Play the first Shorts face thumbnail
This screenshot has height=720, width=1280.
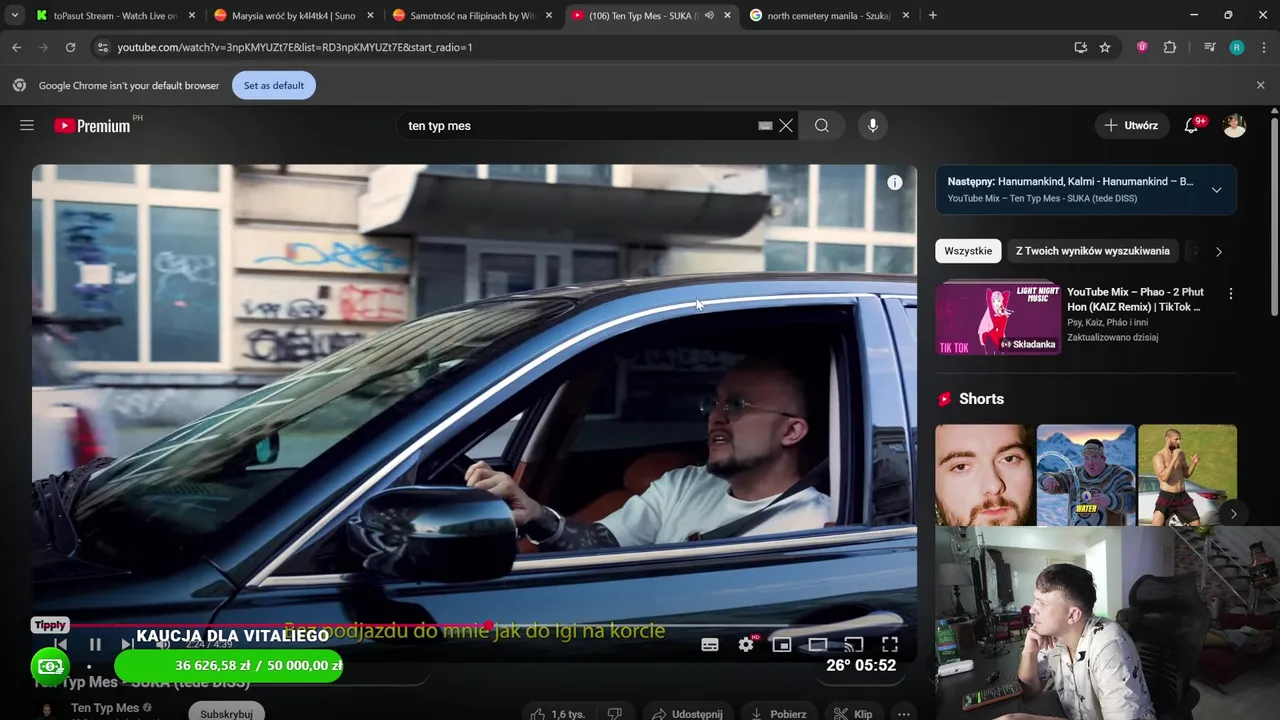coord(984,475)
